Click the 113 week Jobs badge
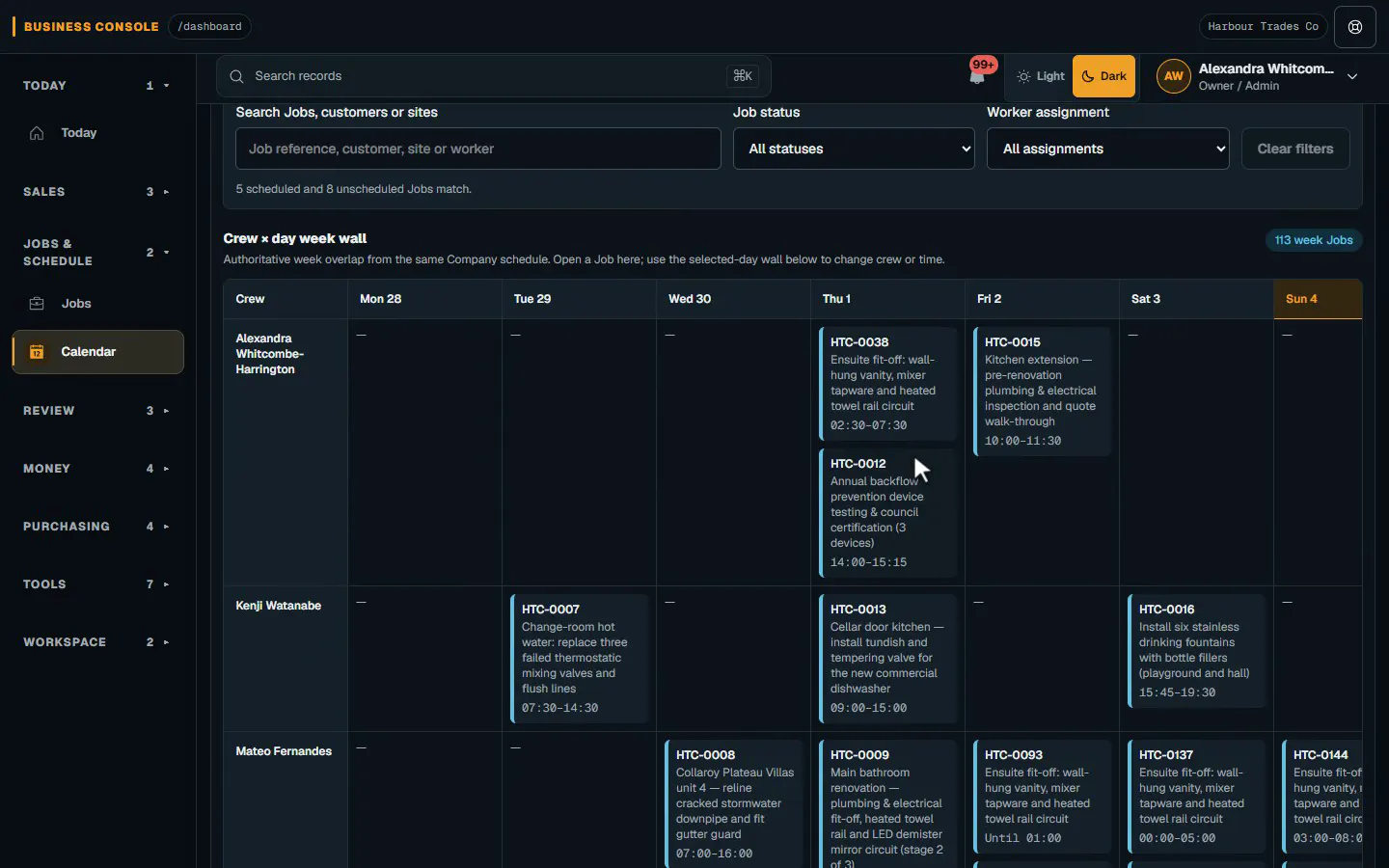 click(x=1314, y=240)
